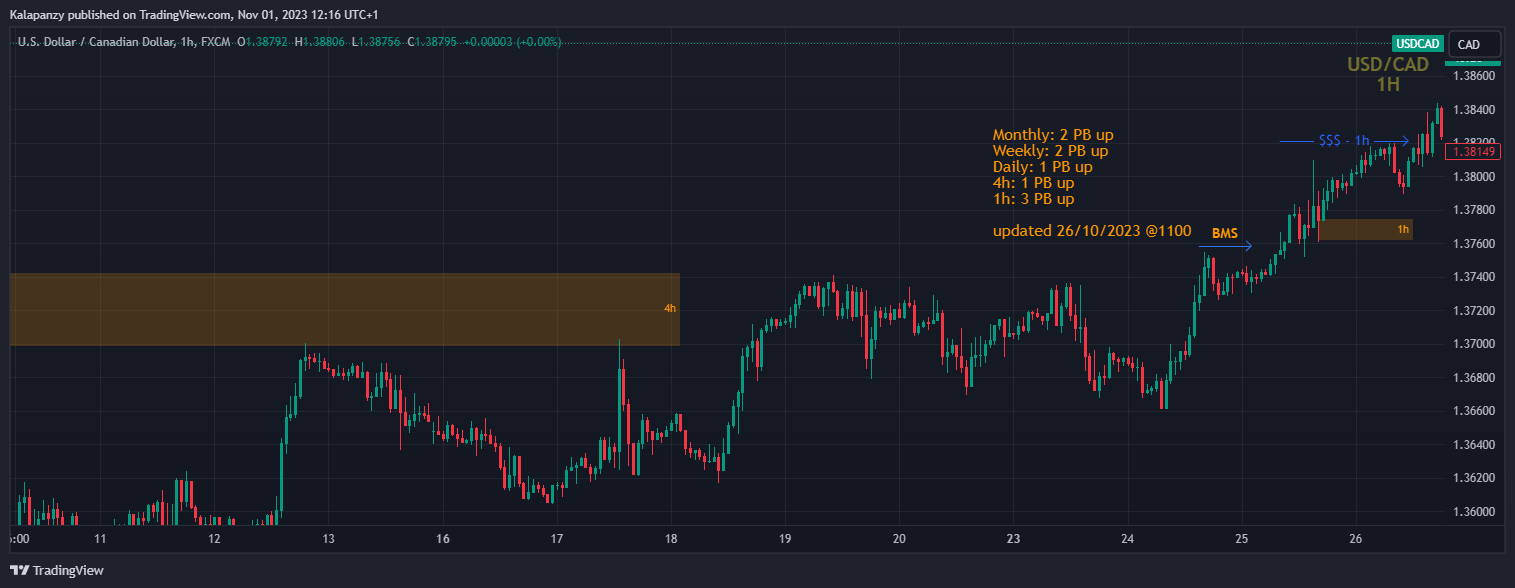Image resolution: width=1515 pixels, height=588 pixels.
Task: Click the close value 1.38795 in the legend
Action: point(436,42)
